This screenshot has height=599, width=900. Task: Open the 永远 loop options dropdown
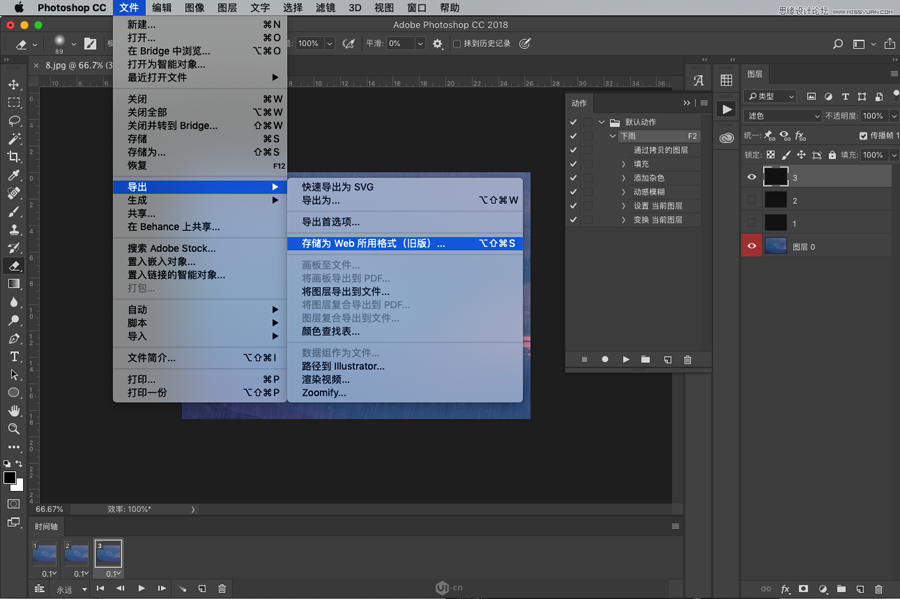point(68,589)
